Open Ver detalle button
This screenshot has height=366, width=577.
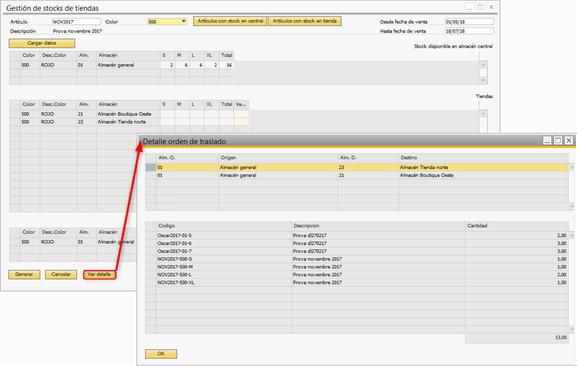click(99, 274)
